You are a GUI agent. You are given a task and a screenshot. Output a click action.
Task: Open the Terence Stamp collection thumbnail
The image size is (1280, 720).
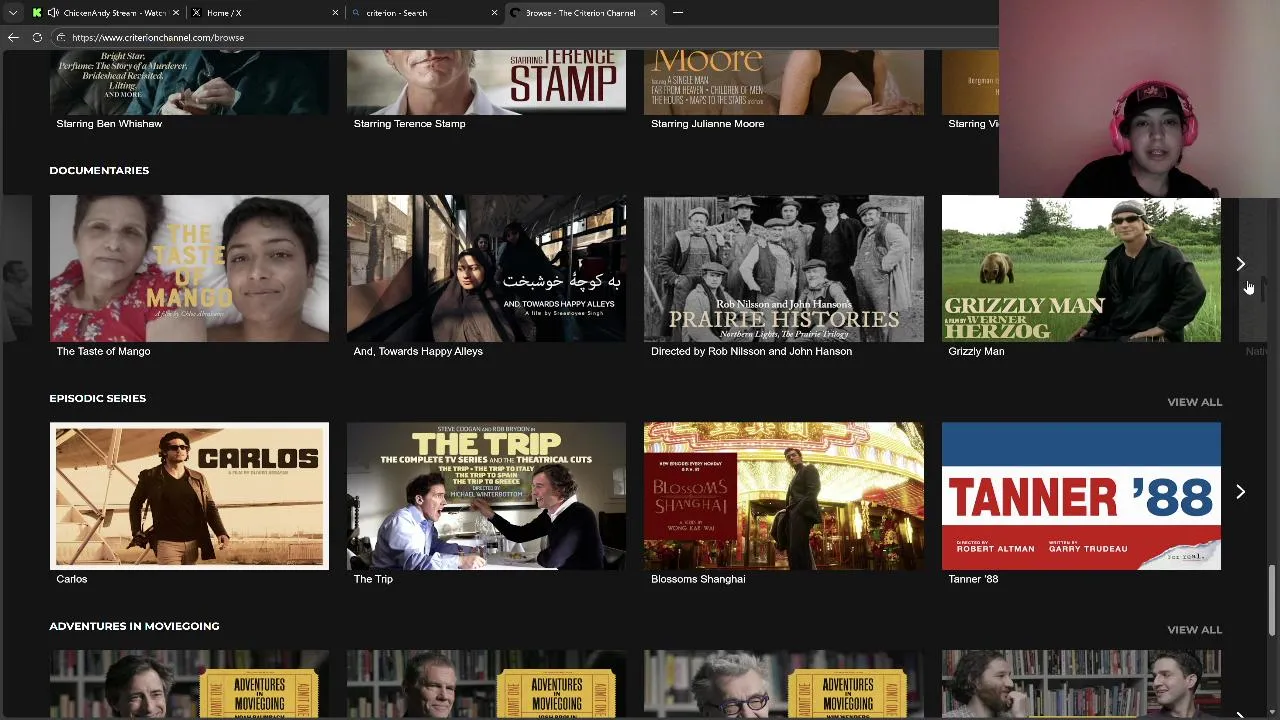click(486, 82)
